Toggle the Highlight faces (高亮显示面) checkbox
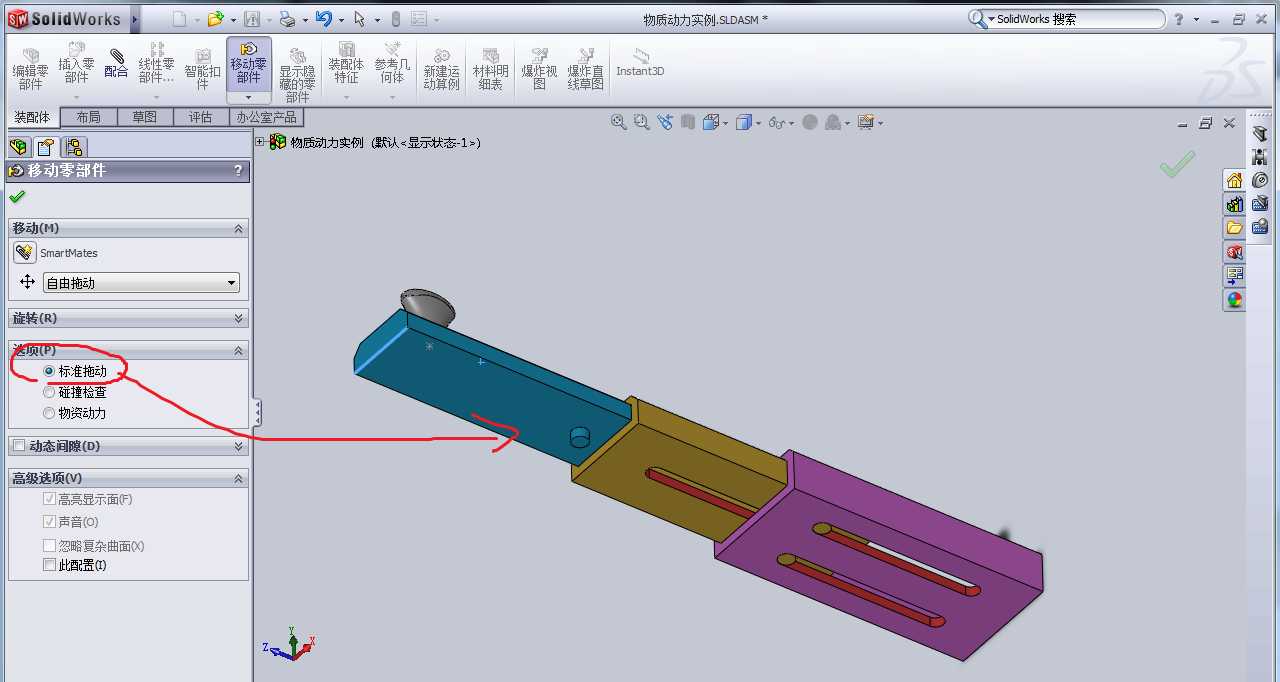This screenshot has width=1280, height=682. point(49,499)
